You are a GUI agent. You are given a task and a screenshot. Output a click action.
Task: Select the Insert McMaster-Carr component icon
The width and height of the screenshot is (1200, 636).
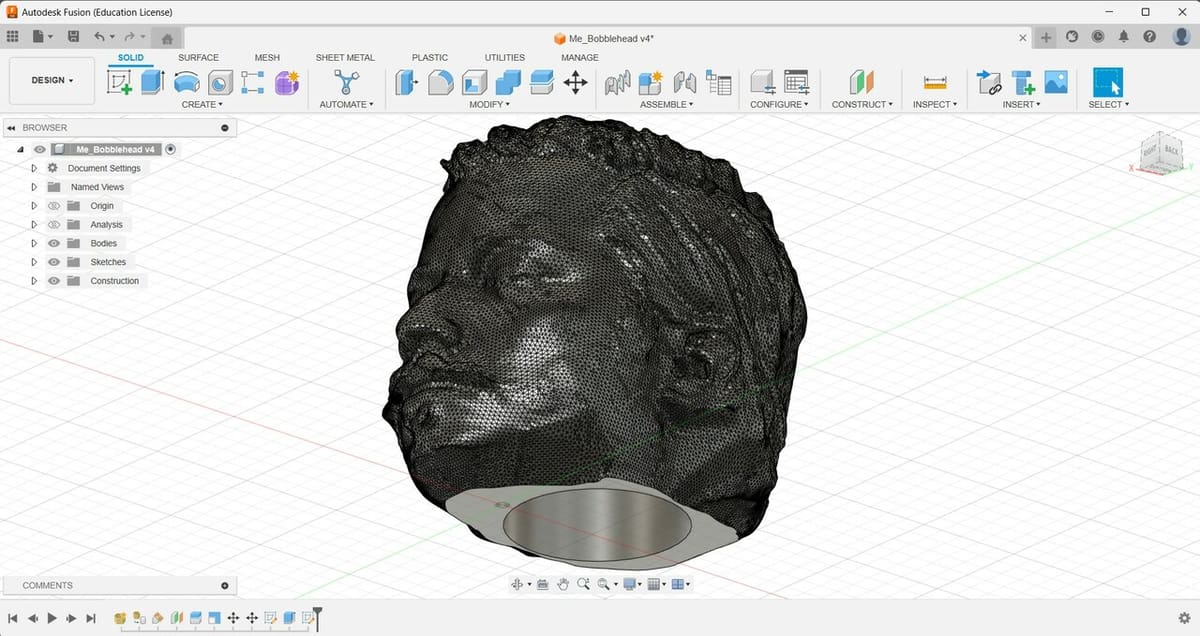coord(1023,83)
